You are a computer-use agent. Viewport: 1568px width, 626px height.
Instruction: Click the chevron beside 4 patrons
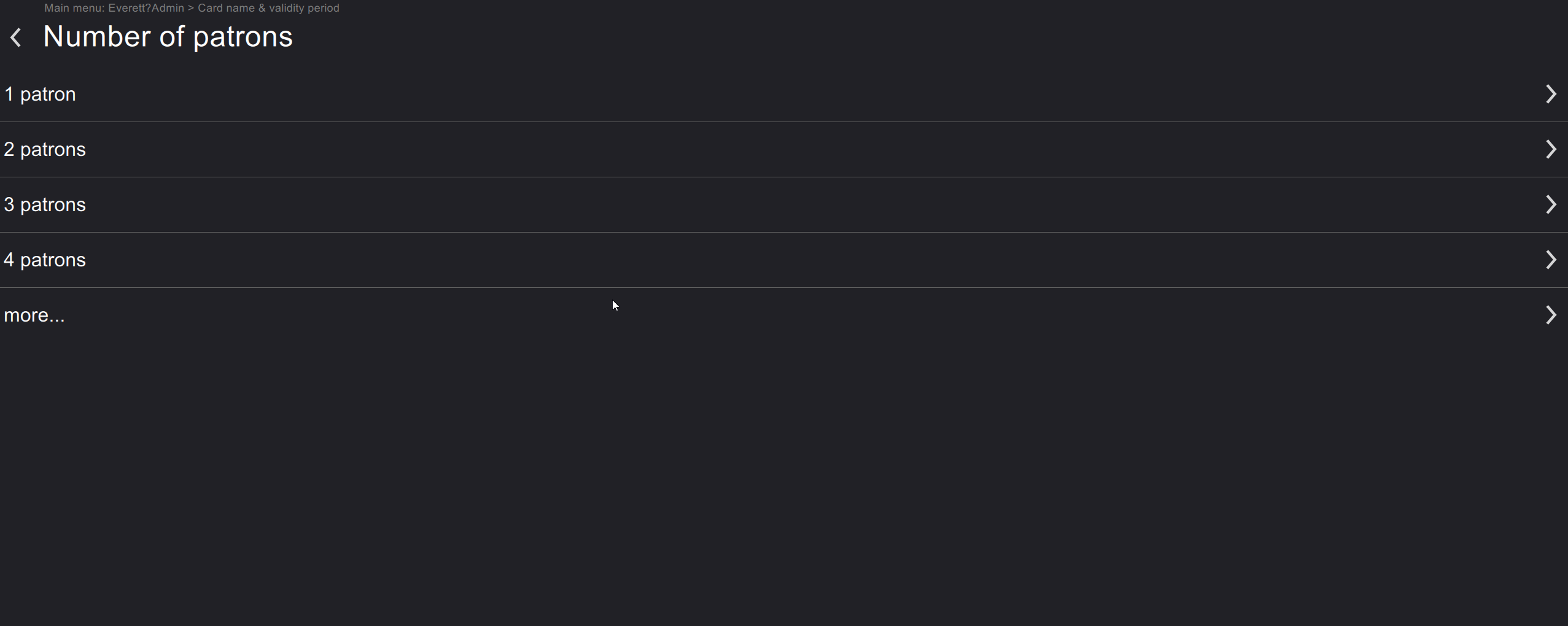point(1551,260)
